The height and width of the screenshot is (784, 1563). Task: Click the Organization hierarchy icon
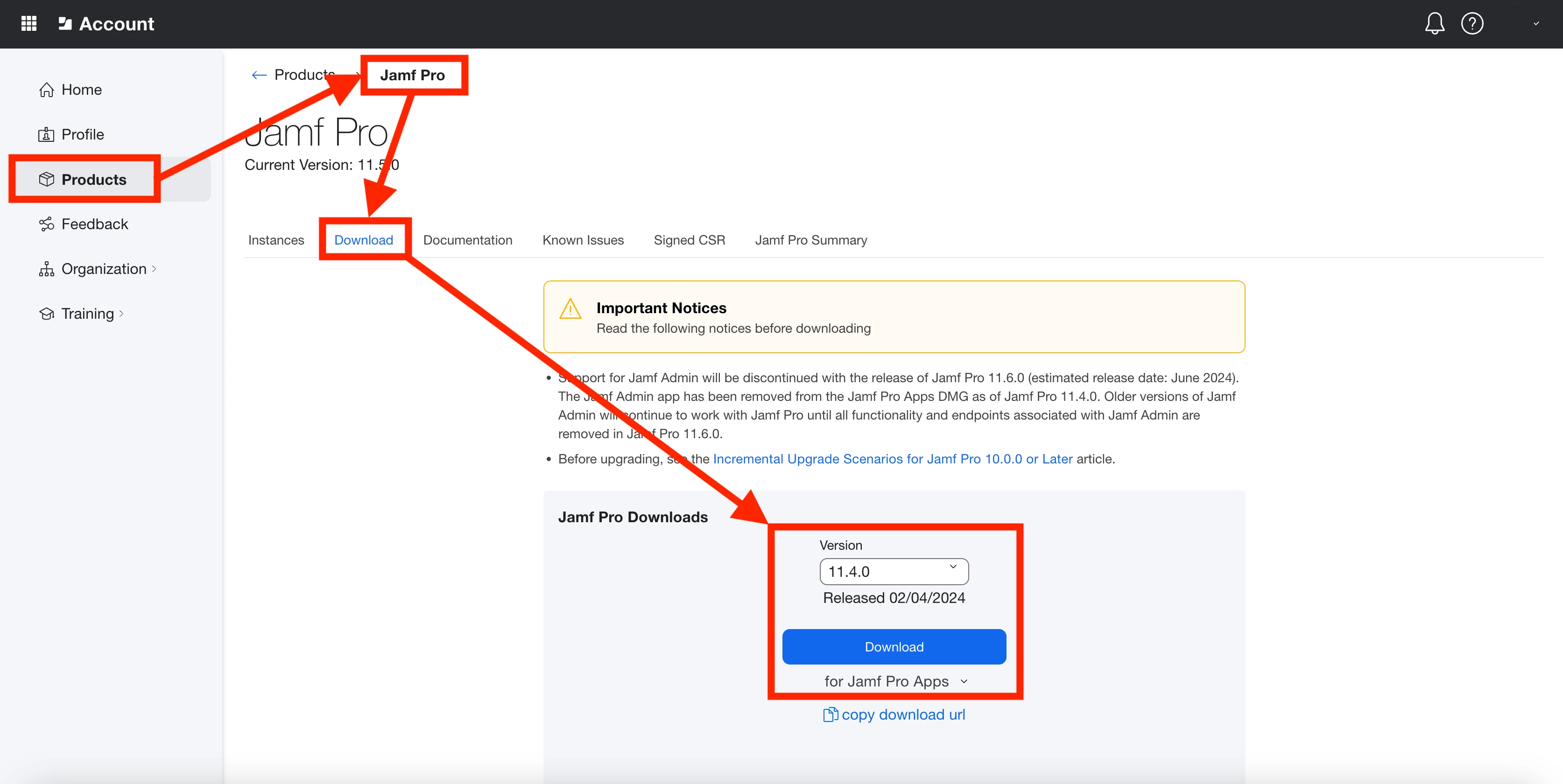pyautogui.click(x=47, y=269)
